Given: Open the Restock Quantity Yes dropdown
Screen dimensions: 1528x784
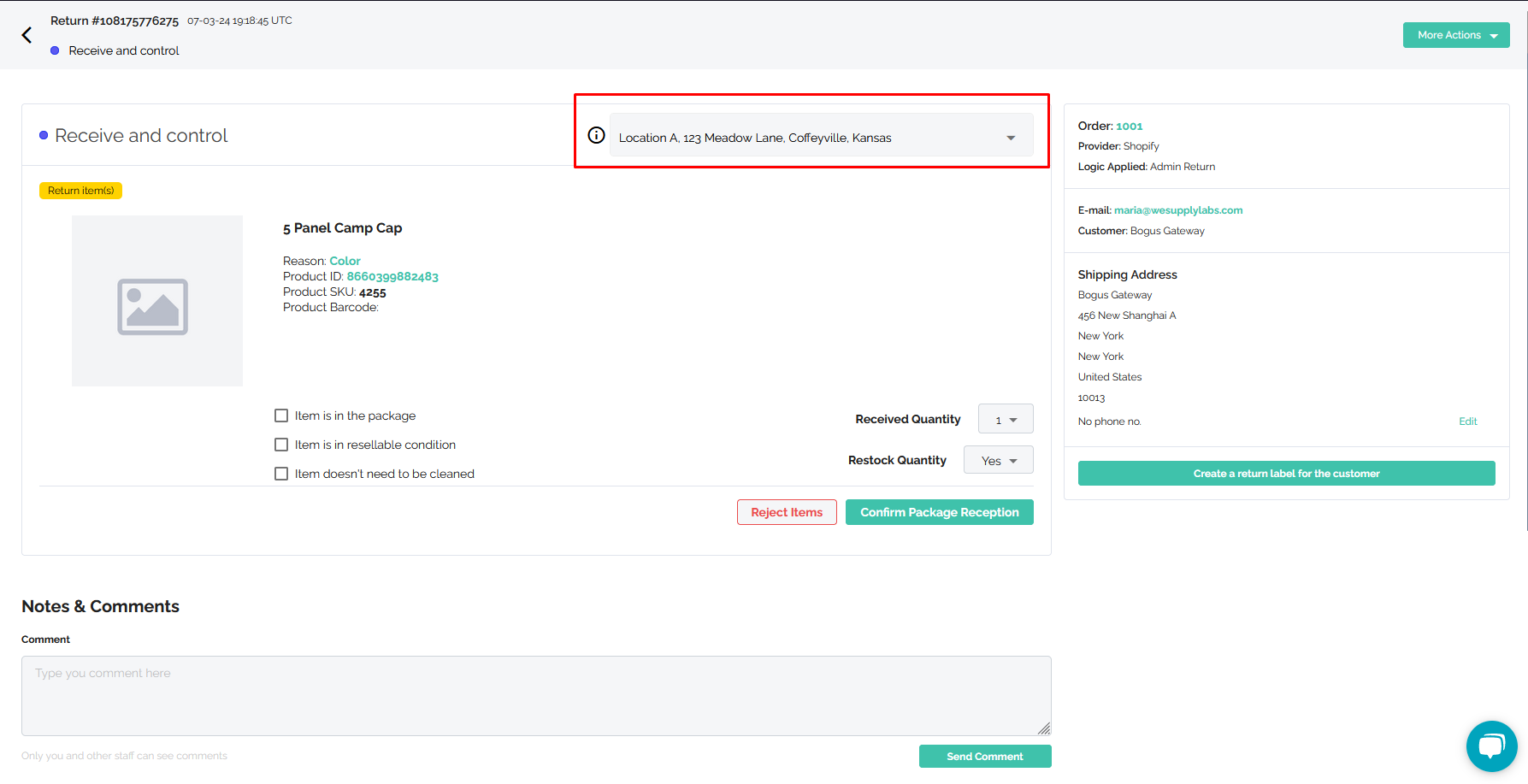Looking at the screenshot, I should coord(999,460).
